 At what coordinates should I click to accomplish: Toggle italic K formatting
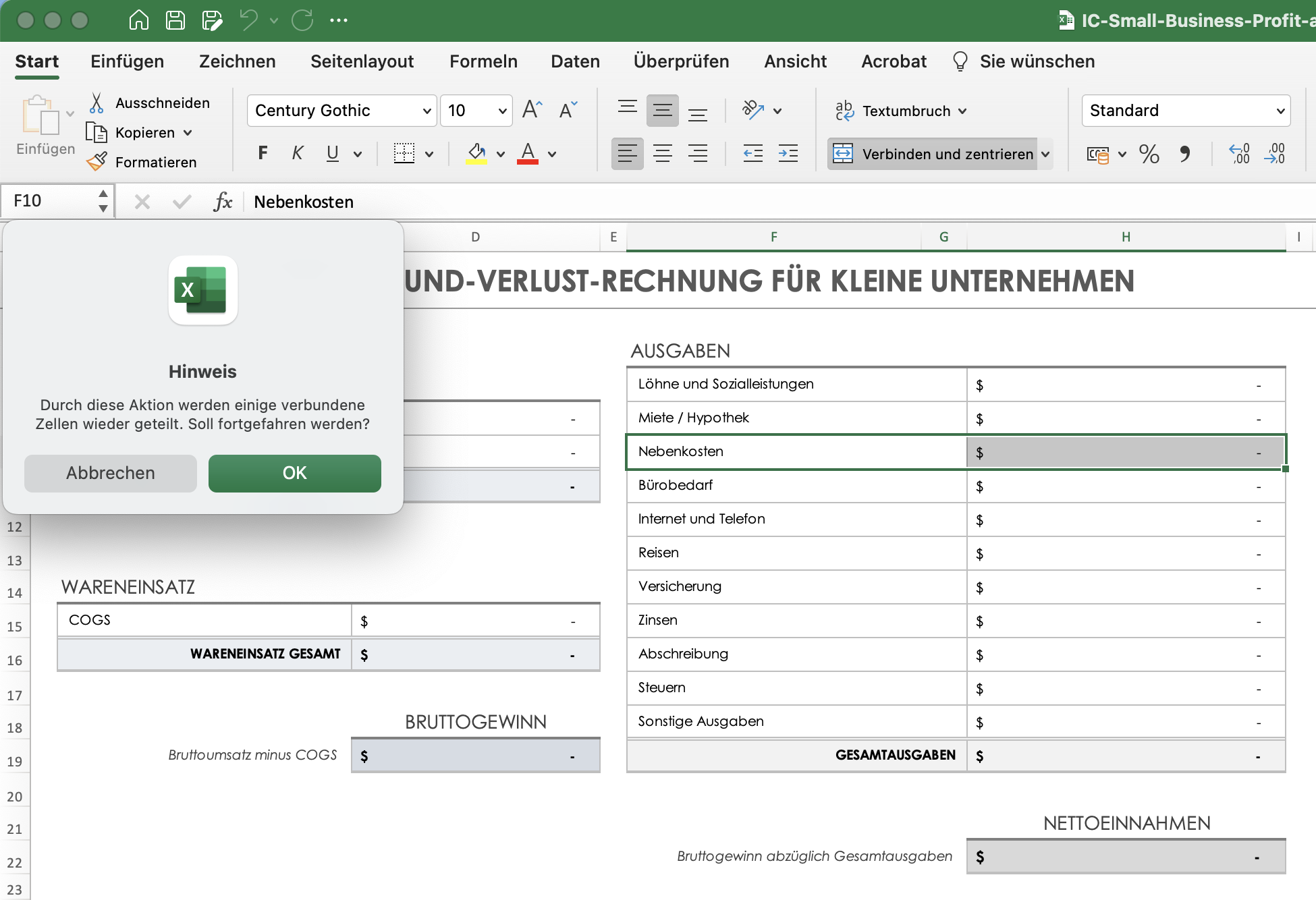297,153
